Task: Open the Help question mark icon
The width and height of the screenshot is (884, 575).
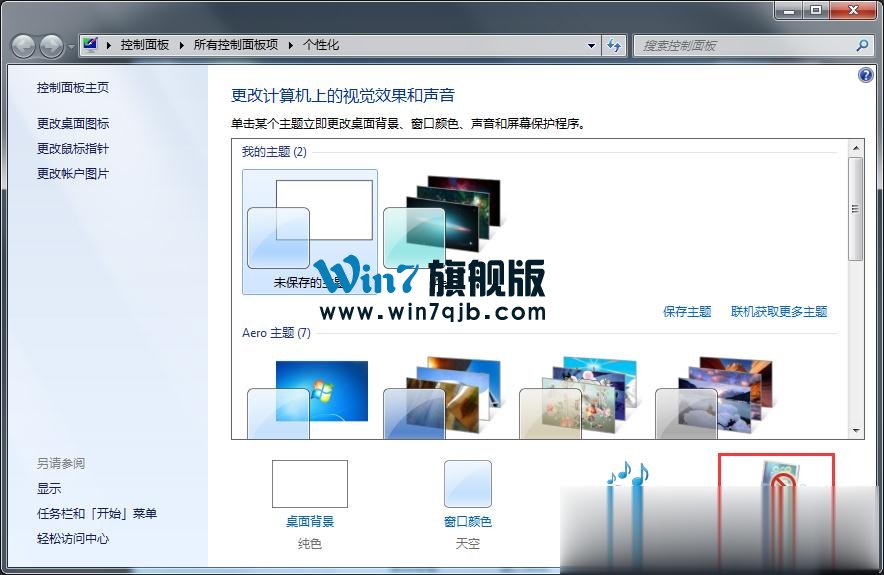Action: click(x=865, y=74)
